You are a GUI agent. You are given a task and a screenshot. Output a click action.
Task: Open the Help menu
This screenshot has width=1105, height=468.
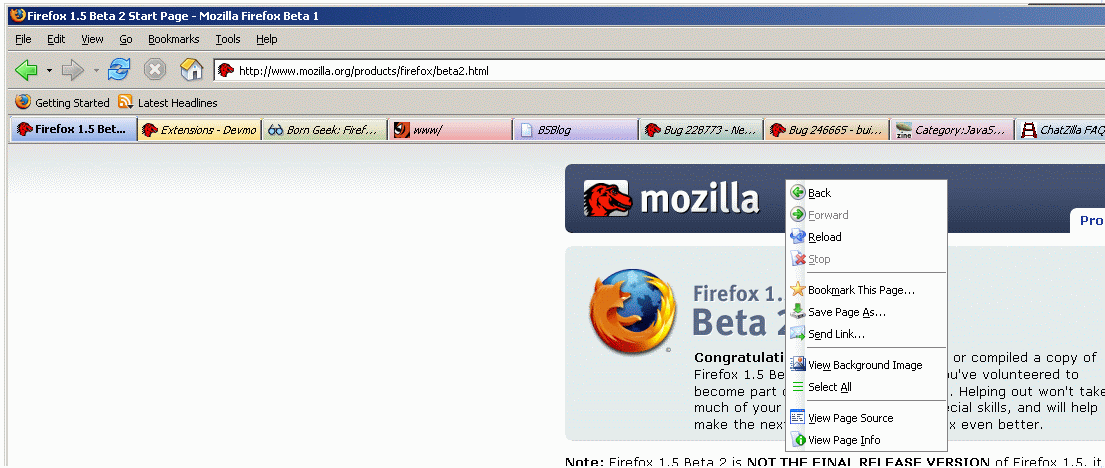pyautogui.click(x=266, y=39)
